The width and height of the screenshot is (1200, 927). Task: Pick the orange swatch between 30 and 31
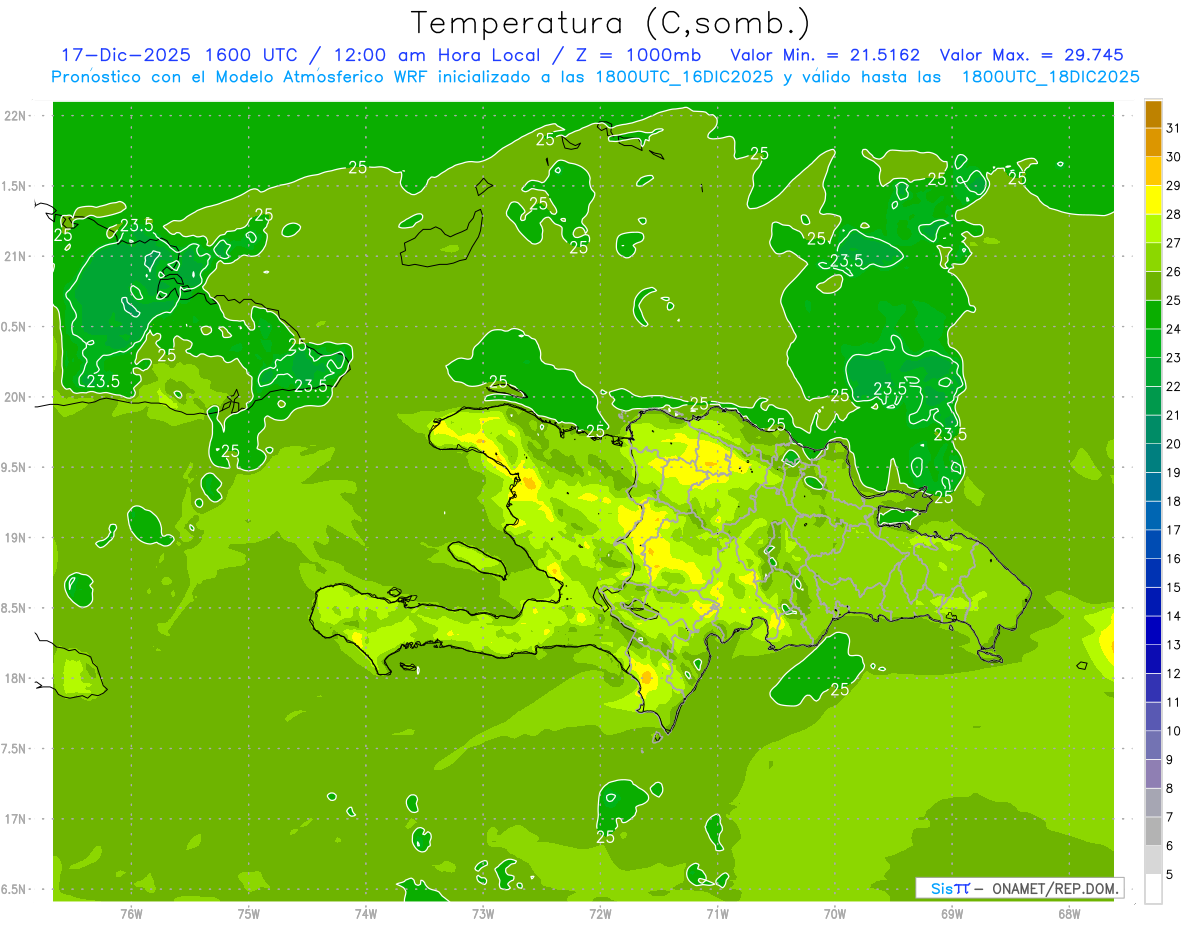click(1153, 143)
